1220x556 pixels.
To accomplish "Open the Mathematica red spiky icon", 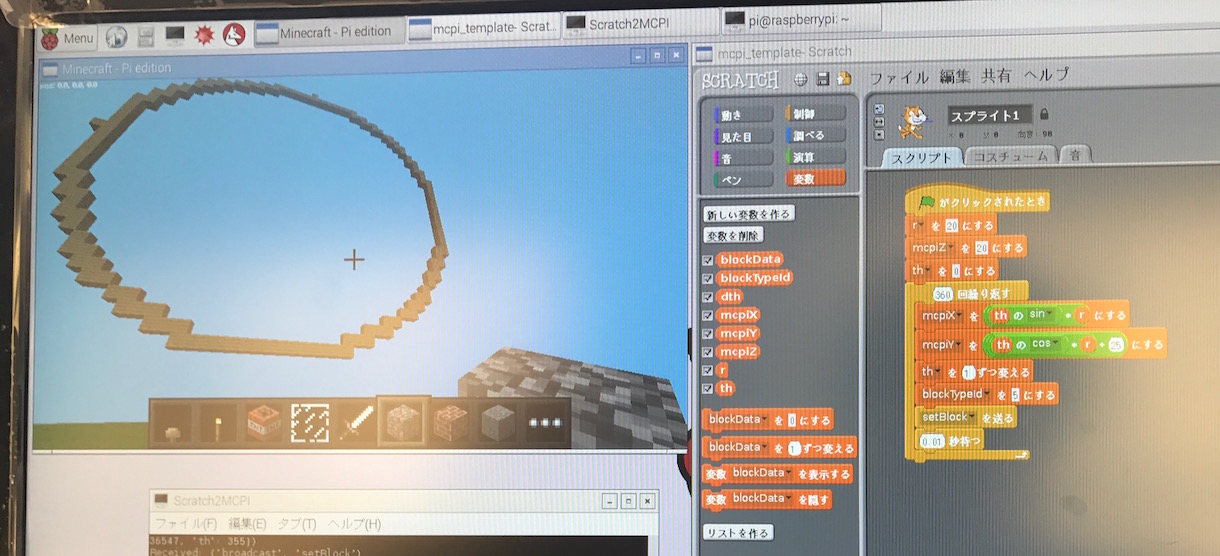I will pos(204,36).
